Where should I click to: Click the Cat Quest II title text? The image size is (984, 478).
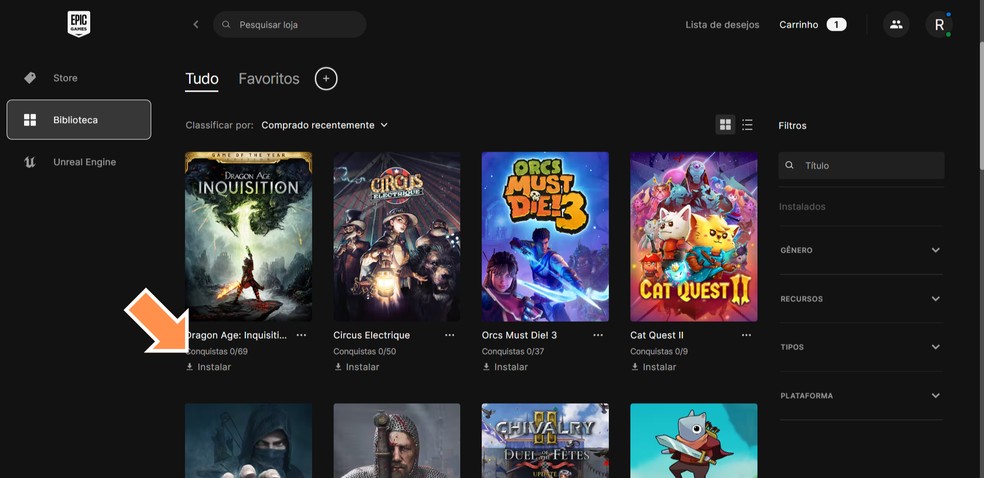(x=656, y=335)
